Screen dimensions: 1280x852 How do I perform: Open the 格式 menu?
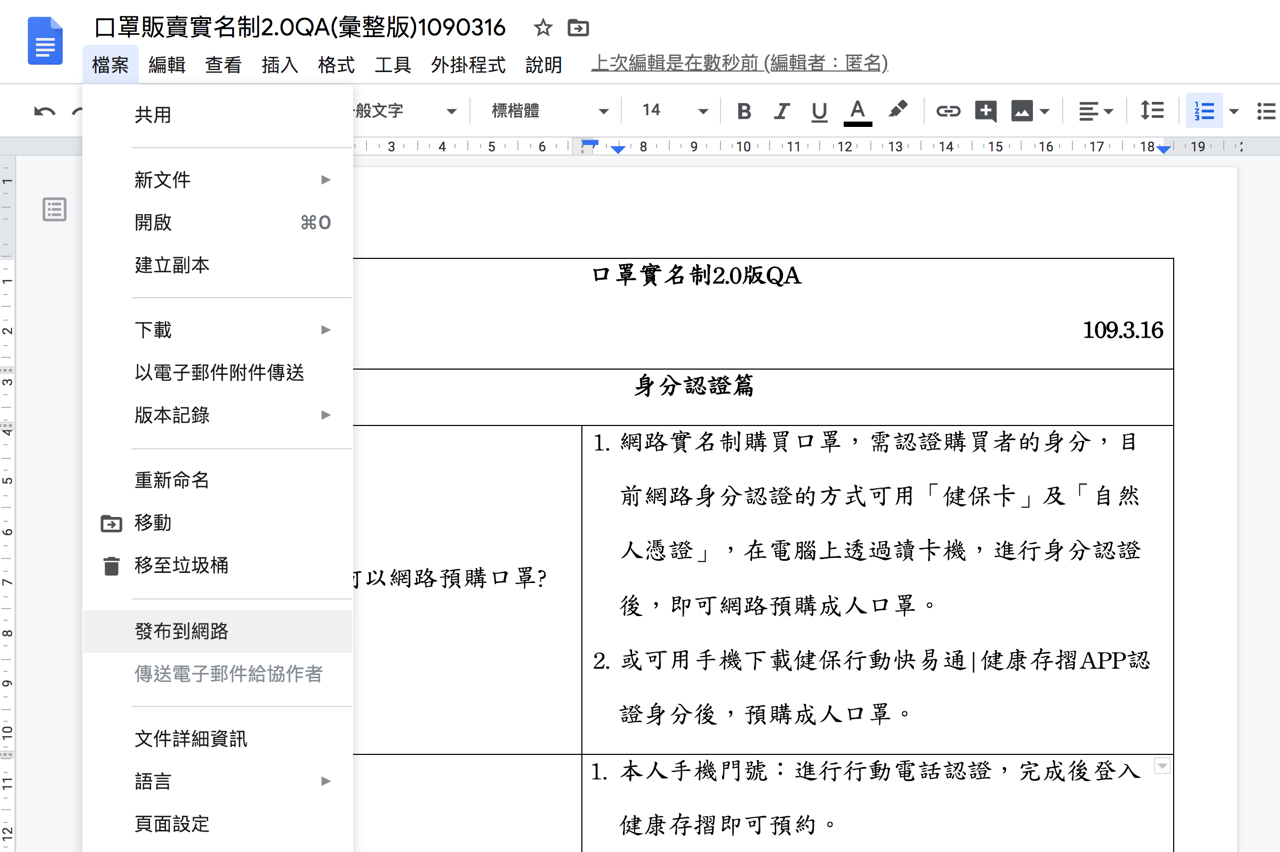tap(336, 65)
